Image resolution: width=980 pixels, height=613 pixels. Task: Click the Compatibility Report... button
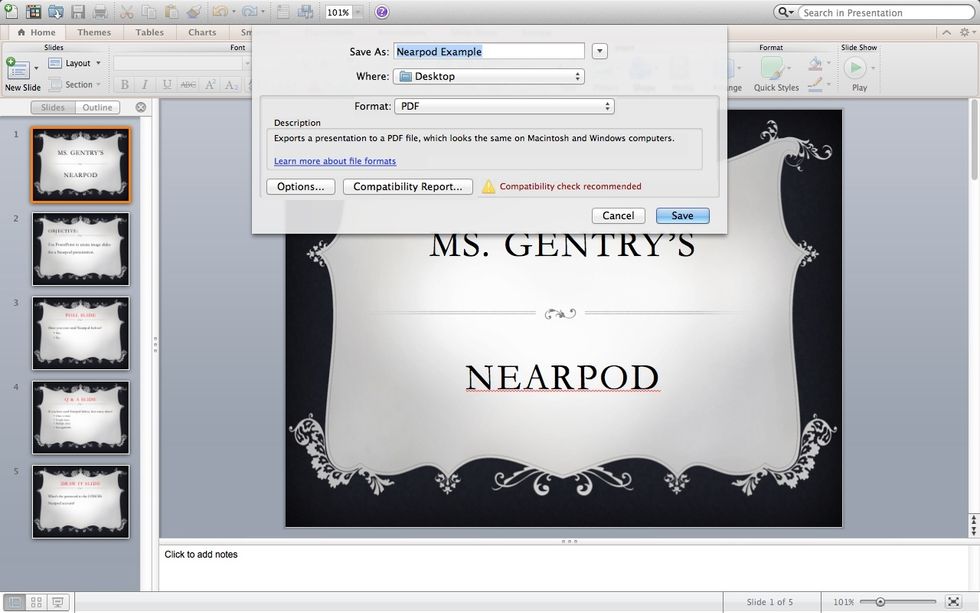pyautogui.click(x=408, y=186)
